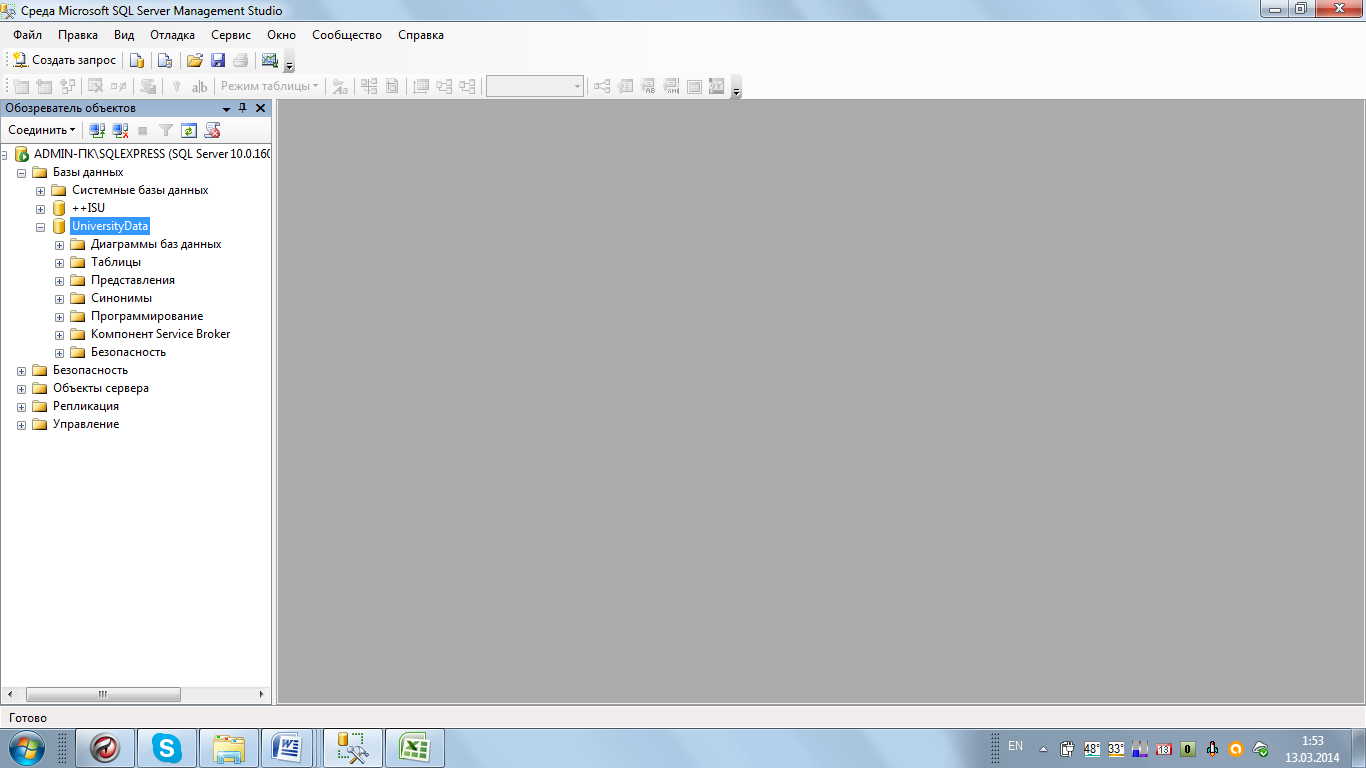
Task: Expand the Представления folder
Action: [60, 280]
